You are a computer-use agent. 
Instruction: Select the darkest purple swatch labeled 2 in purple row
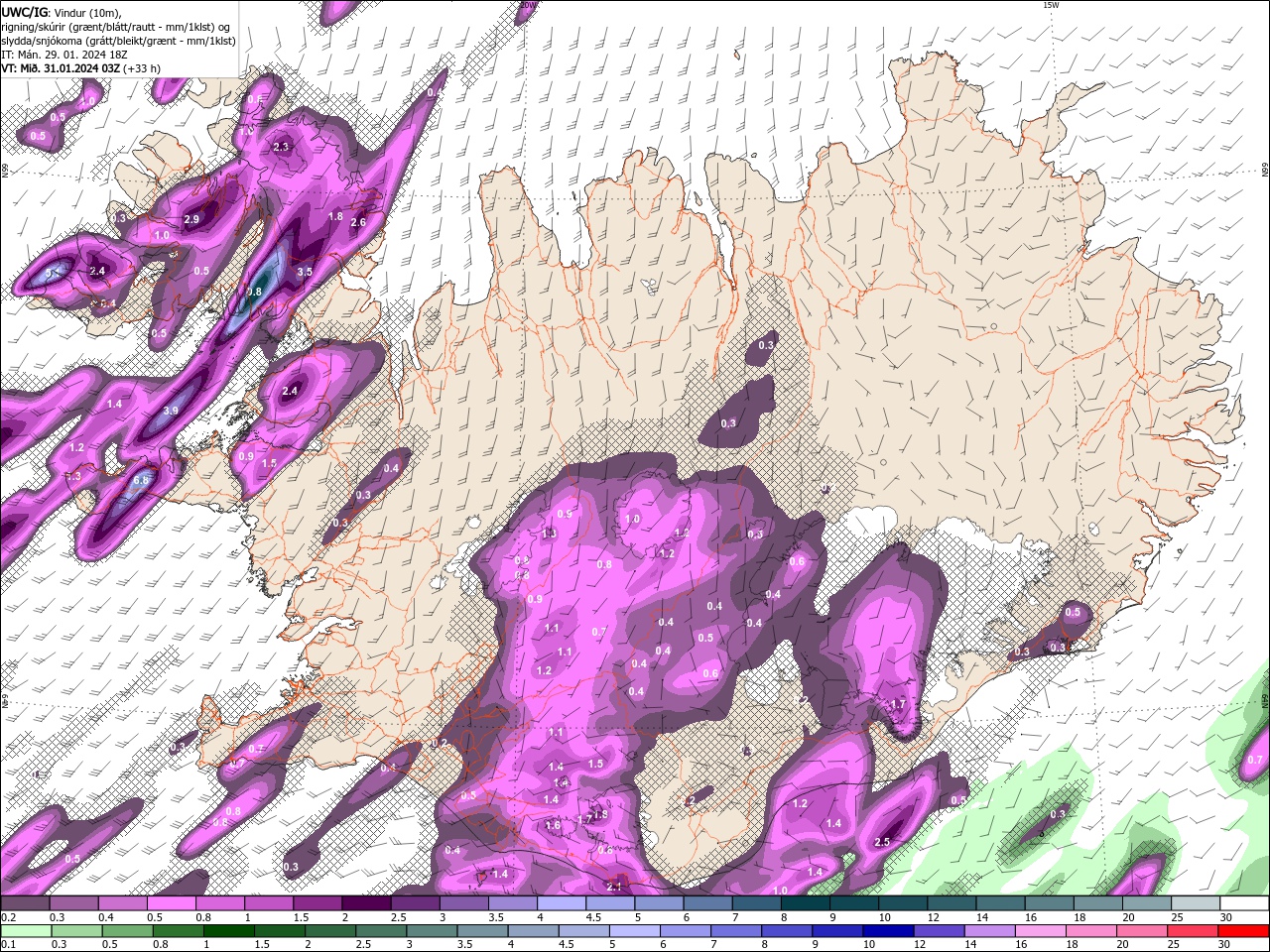tap(365, 903)
